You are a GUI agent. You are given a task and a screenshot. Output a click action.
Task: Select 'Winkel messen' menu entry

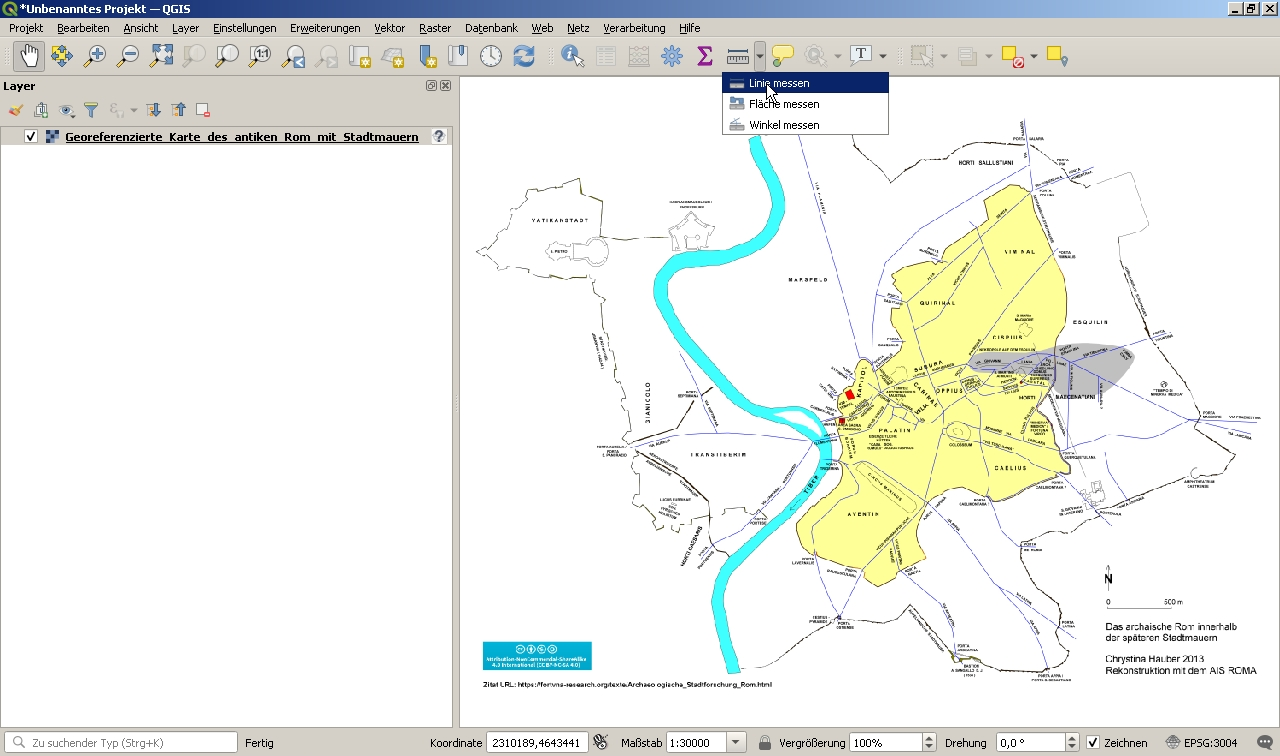click(805, 125)
